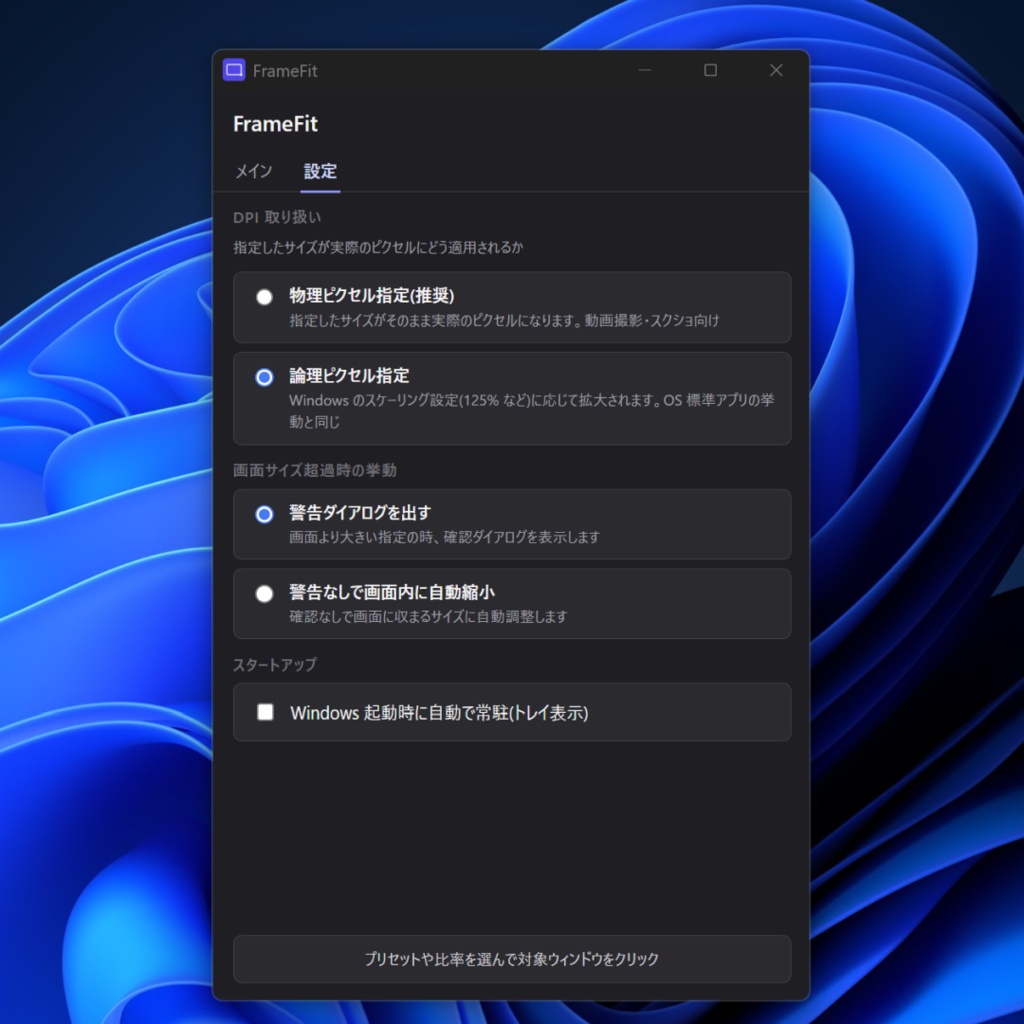Click the text 確認なしで画面に収まるサイズに自動調整します
This screenshot has width=1024, height=1024.
click(428, 616)
